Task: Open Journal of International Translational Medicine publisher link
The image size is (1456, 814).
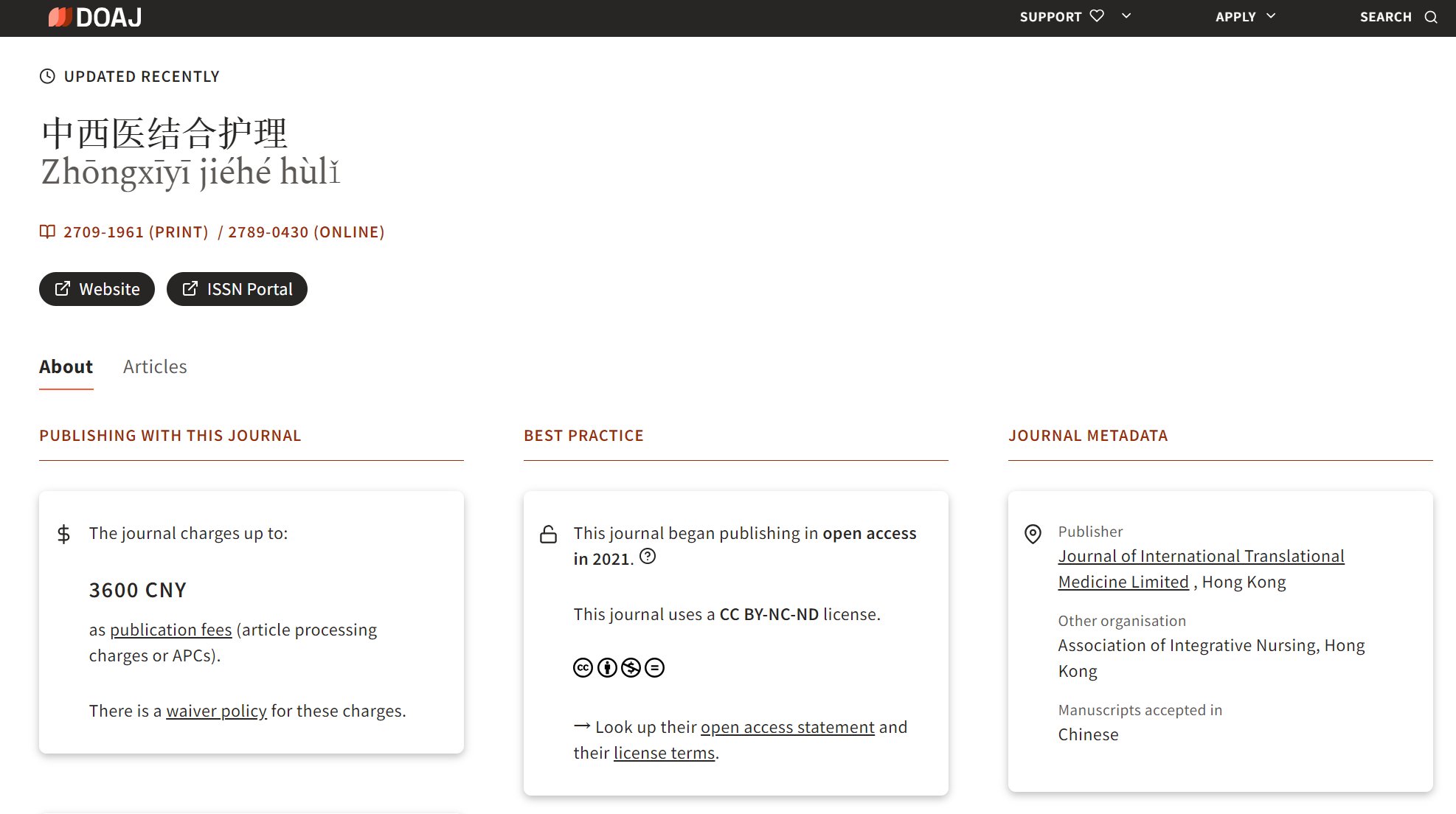Action: tap(1201, 557)
